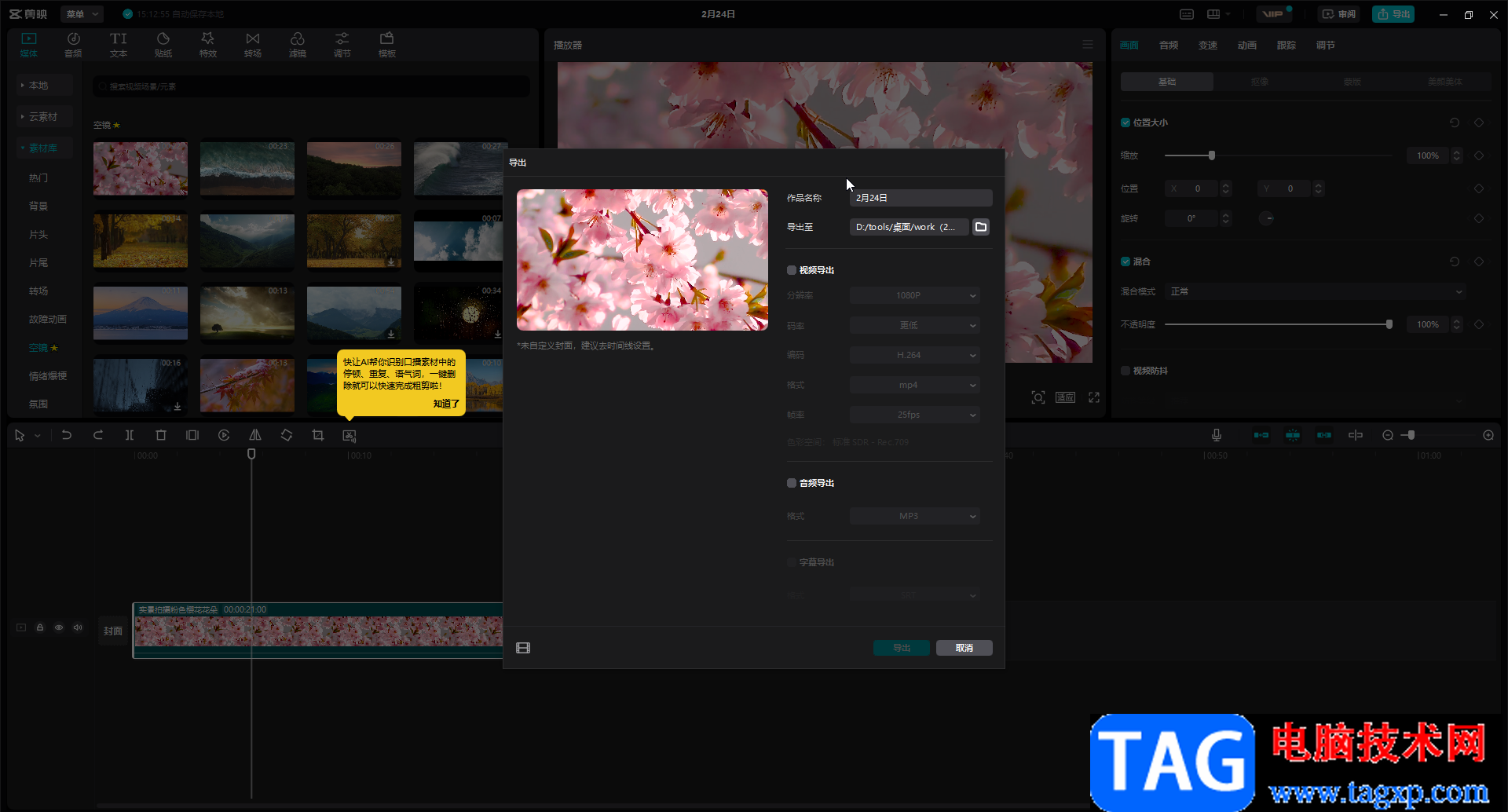Click the 封面 cover button on timeline
1508x812 pixels.
pyautogui.click(x=113, y=631)
